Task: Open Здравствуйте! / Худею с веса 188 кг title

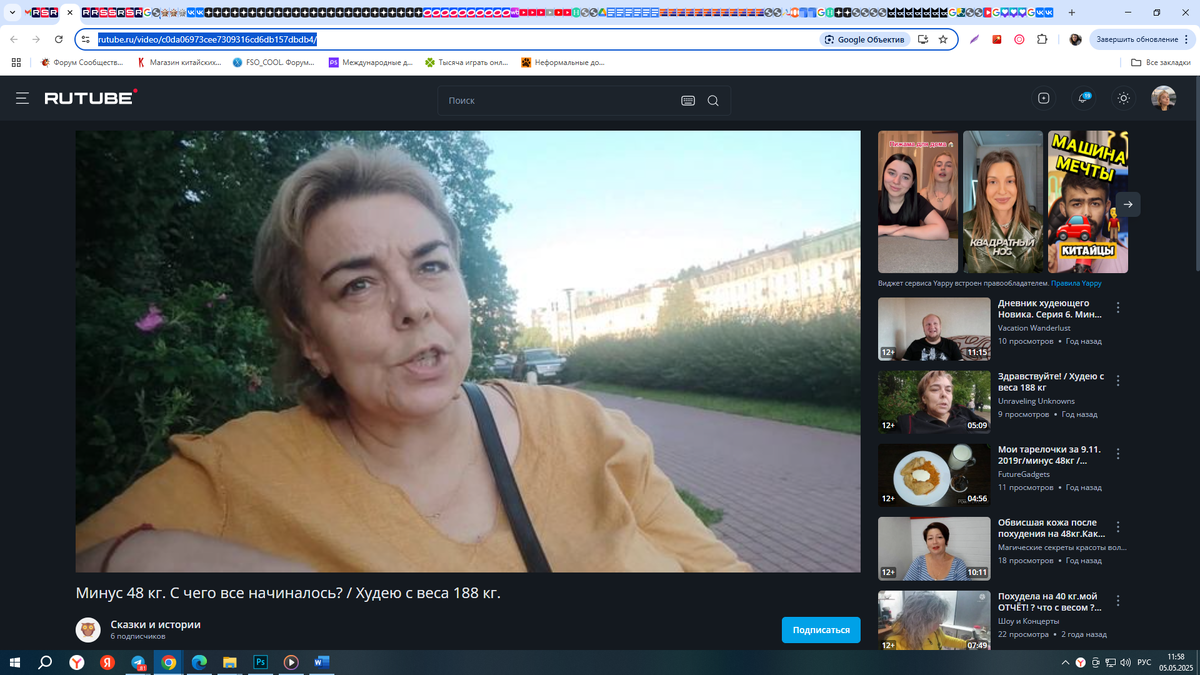Action: pos(1051,381)
